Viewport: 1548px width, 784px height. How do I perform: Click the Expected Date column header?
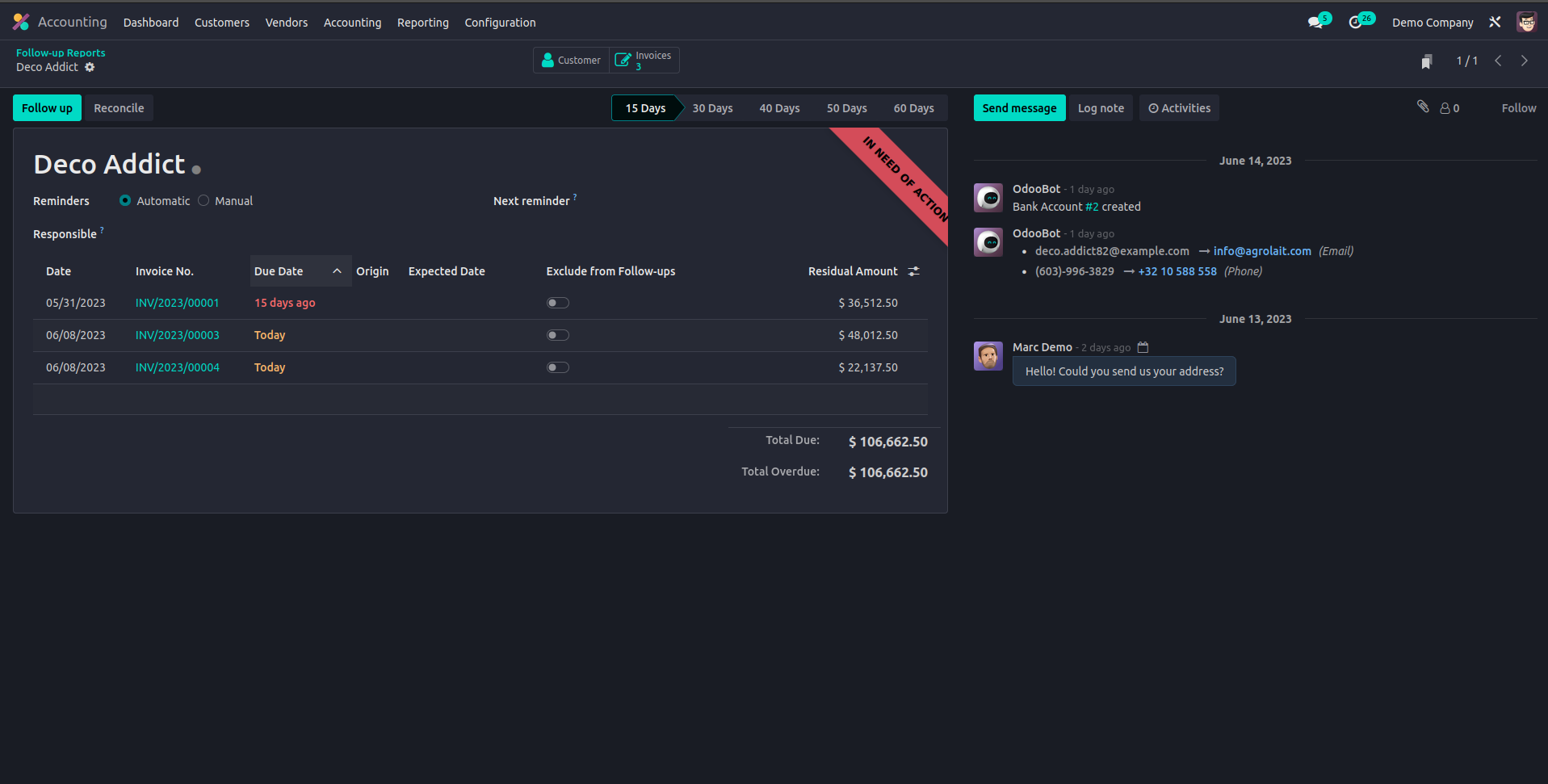tap(447, 271)
